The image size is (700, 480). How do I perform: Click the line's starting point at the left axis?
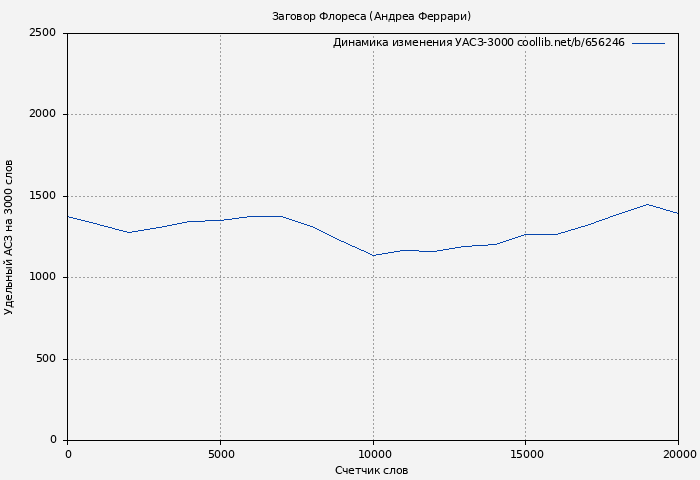[68, 216]
